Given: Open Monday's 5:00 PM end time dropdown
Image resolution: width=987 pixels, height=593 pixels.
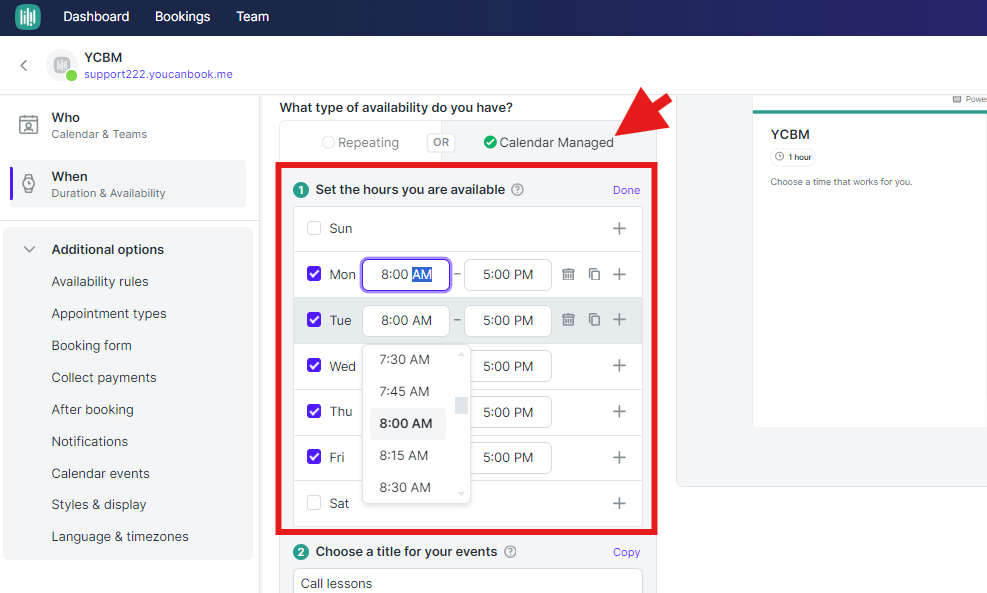Looking at the screenshot, I should click(x=507, y=274).
